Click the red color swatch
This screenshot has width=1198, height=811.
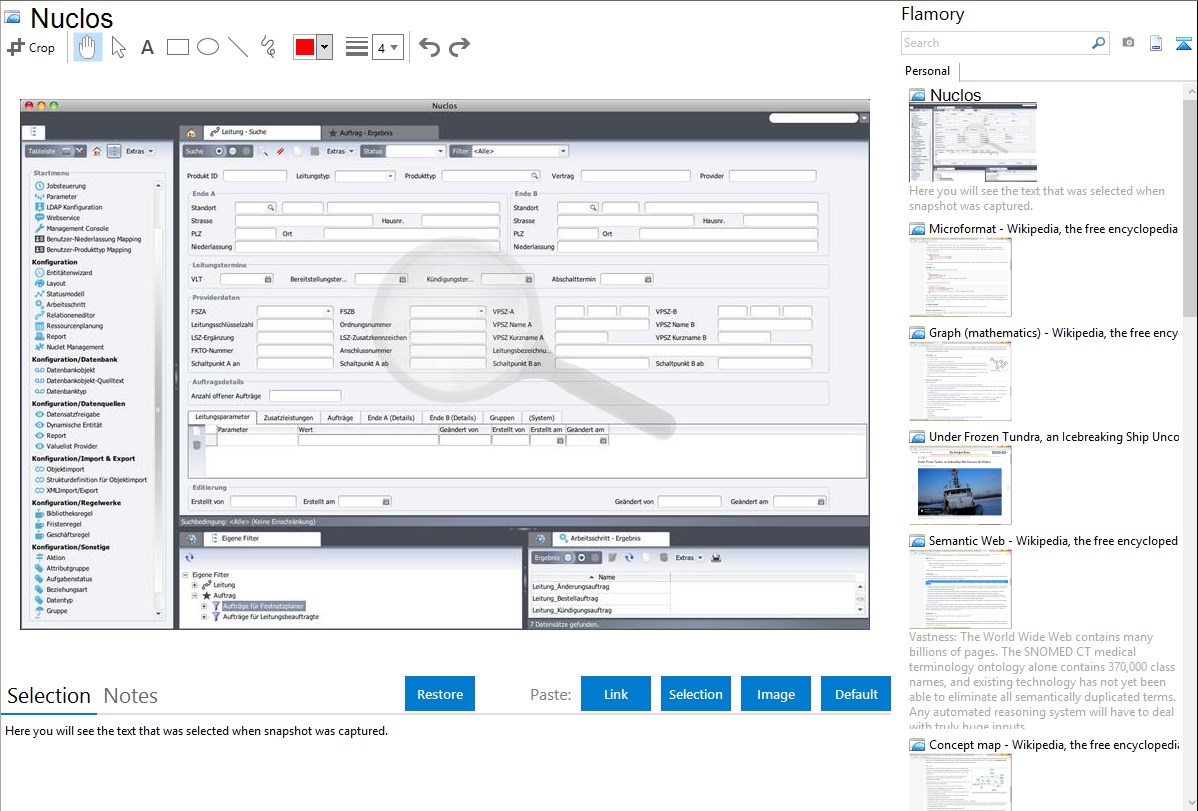tap(305, 47)
